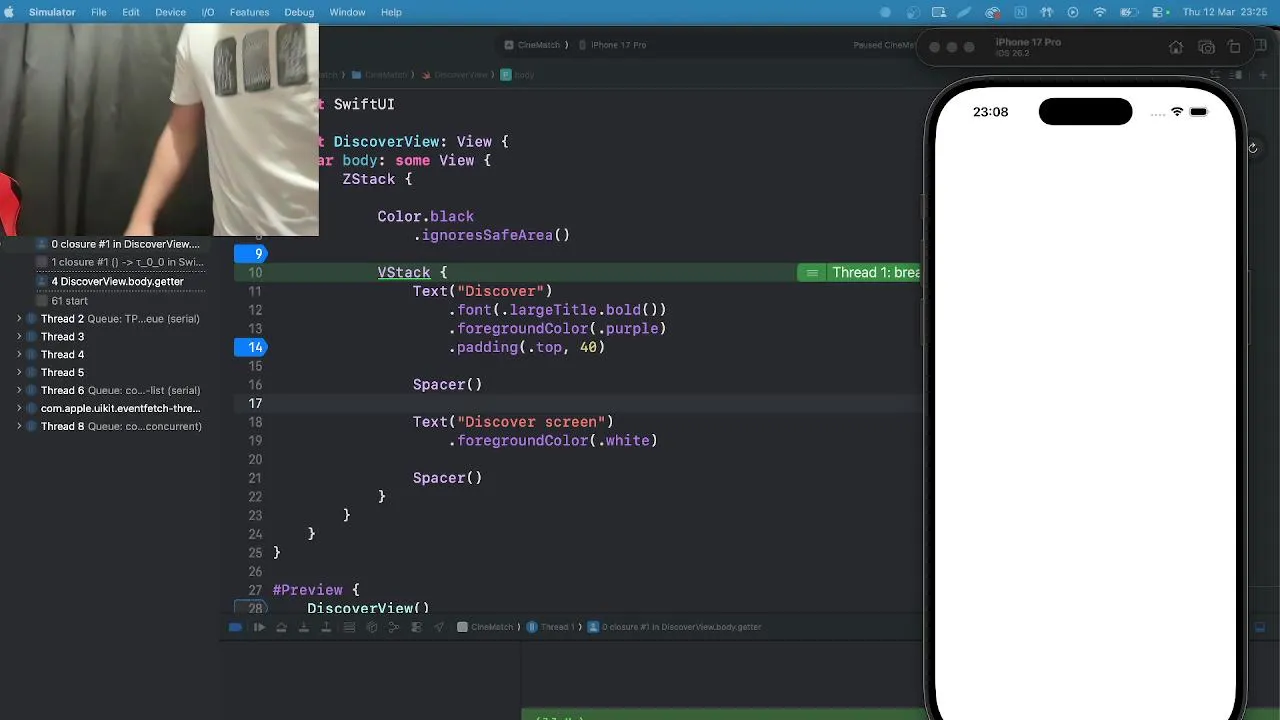The width and height of the screenshot is (1280, 720).
Task: Click Thread 1 in debug bar path
Action: [551, 627]
